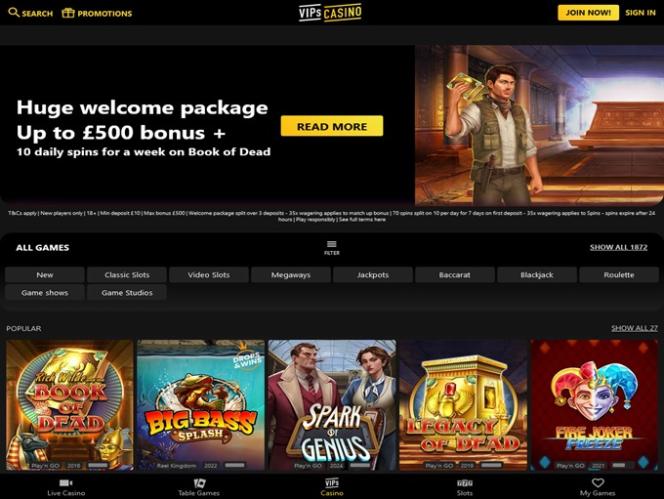The width and height of the screenshot is (664, 499).
Task: Open the Big Bass Splash game thumbnail
Action: [201, 405]
